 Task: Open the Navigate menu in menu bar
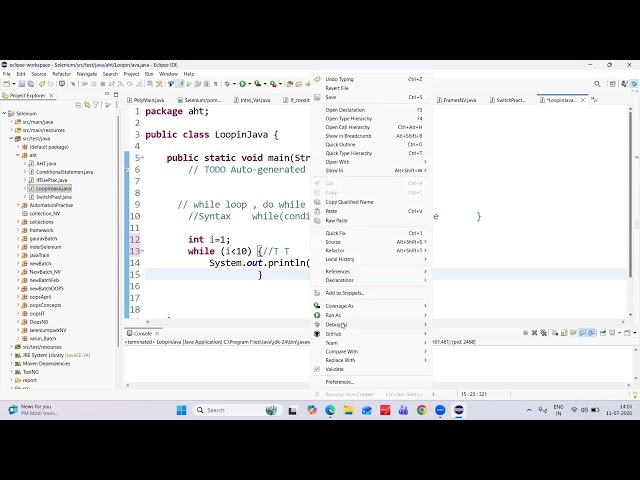(x=87, y=74)
